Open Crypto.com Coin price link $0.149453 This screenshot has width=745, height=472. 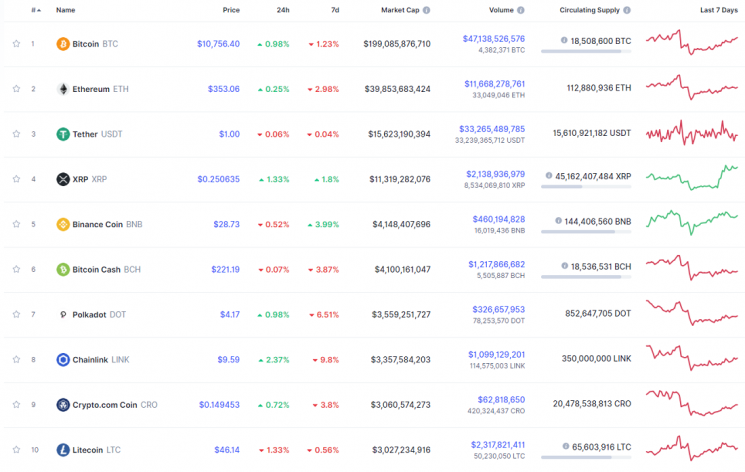click(x=219, y=405)
